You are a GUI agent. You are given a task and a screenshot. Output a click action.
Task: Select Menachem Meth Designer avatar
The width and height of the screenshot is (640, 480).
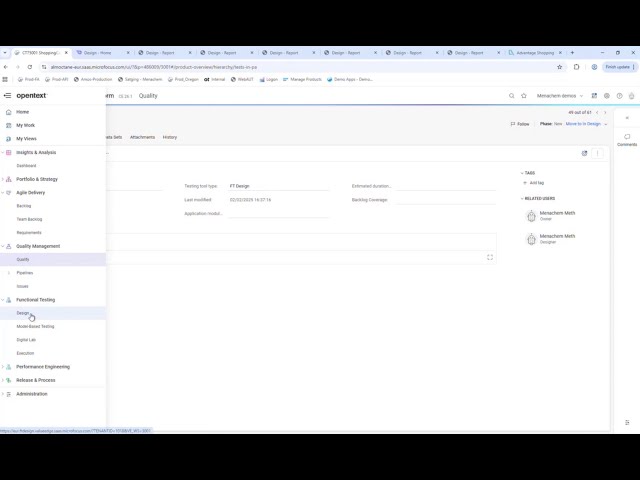(x=531, y=239)
